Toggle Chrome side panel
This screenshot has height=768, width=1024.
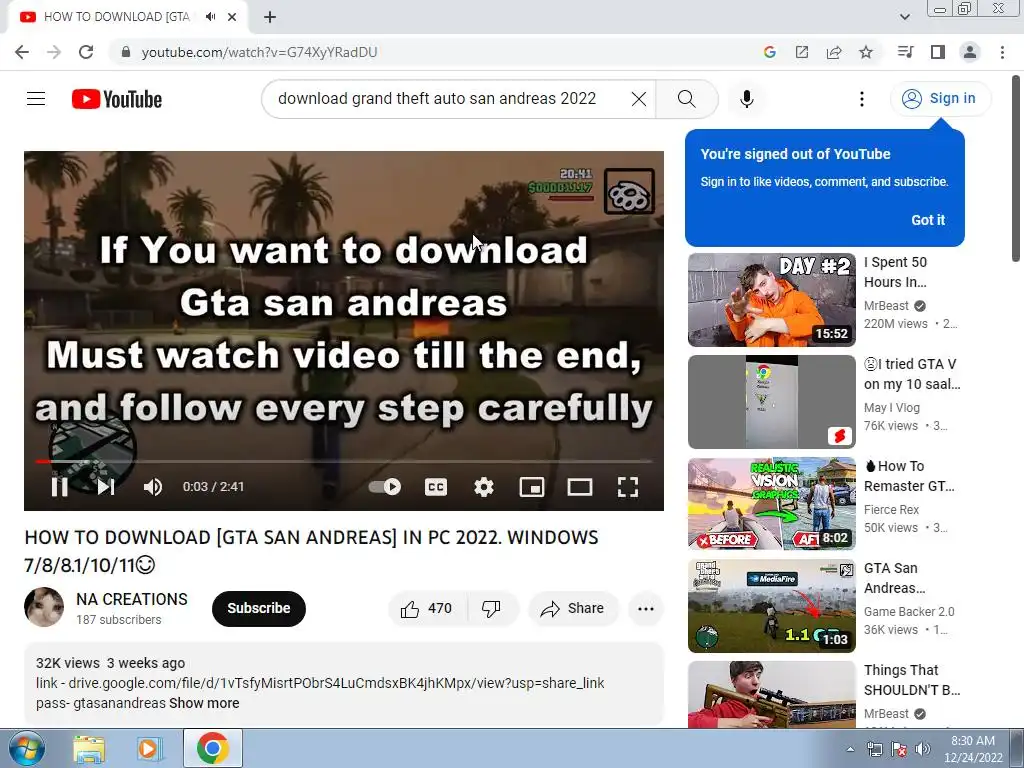[938, 52]
